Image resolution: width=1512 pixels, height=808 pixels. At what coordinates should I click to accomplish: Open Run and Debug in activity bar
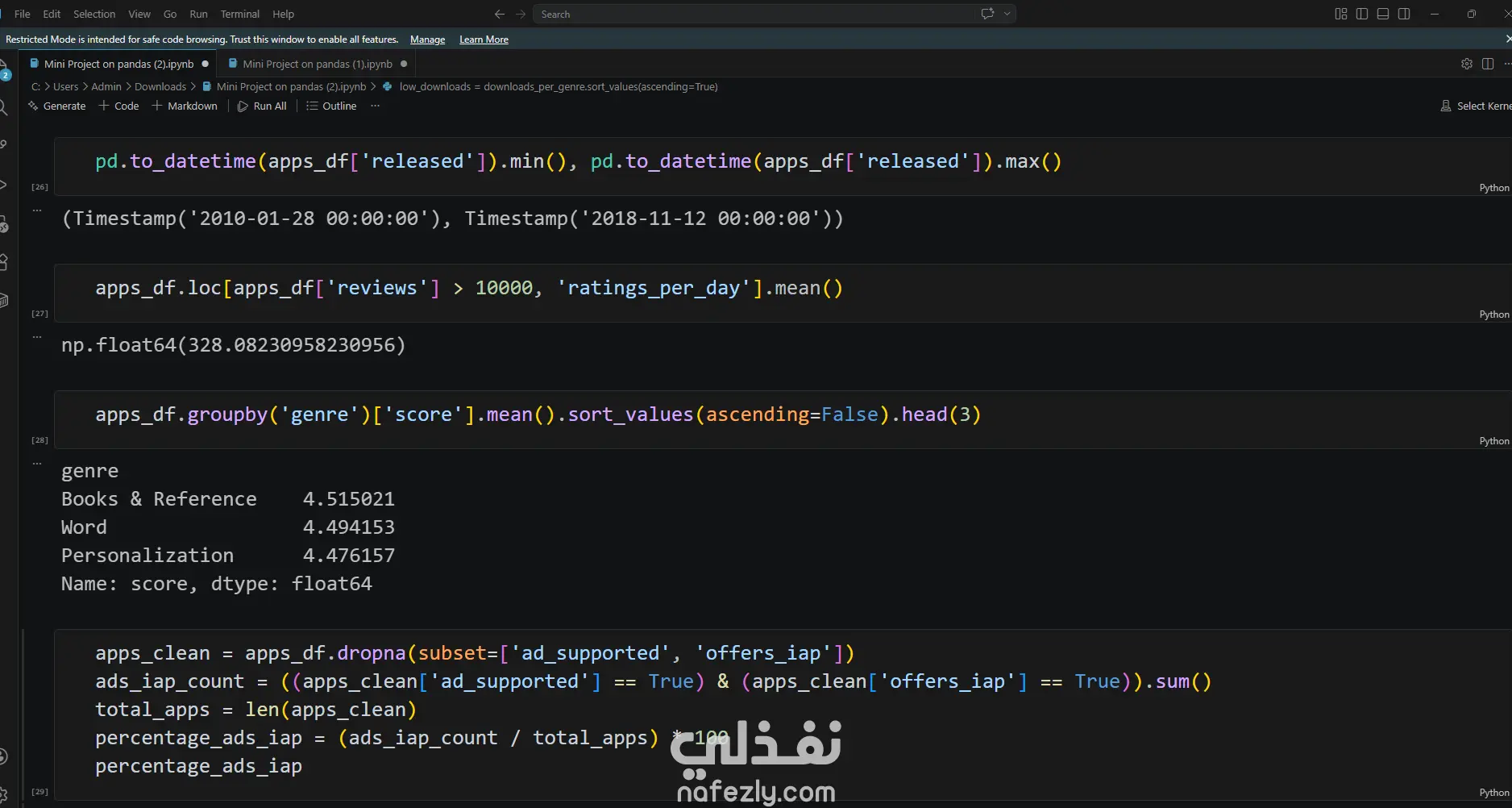tap(4, 185)
